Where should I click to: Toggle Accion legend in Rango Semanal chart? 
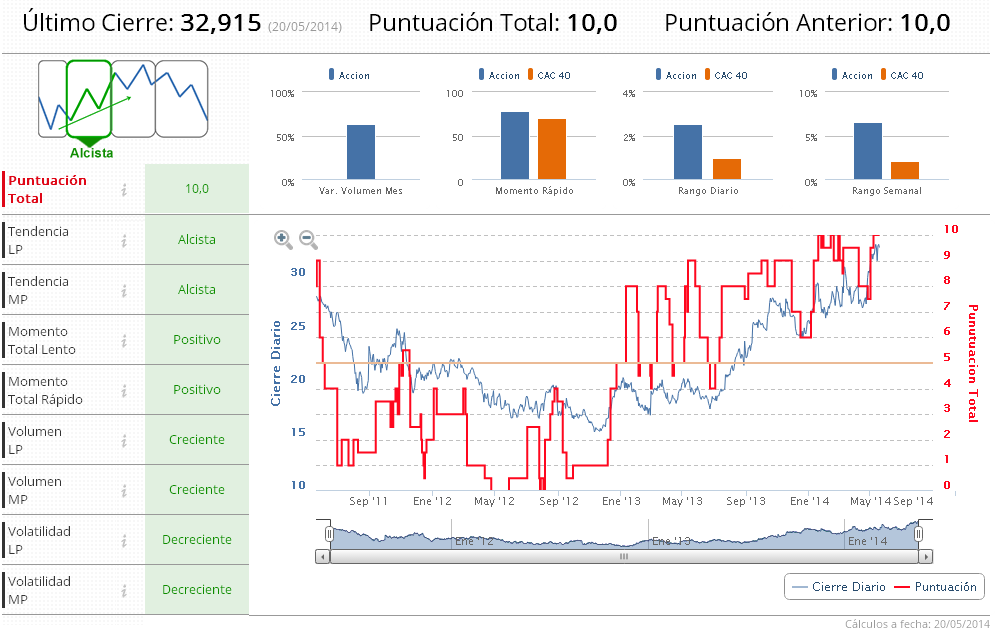point(852,75)
